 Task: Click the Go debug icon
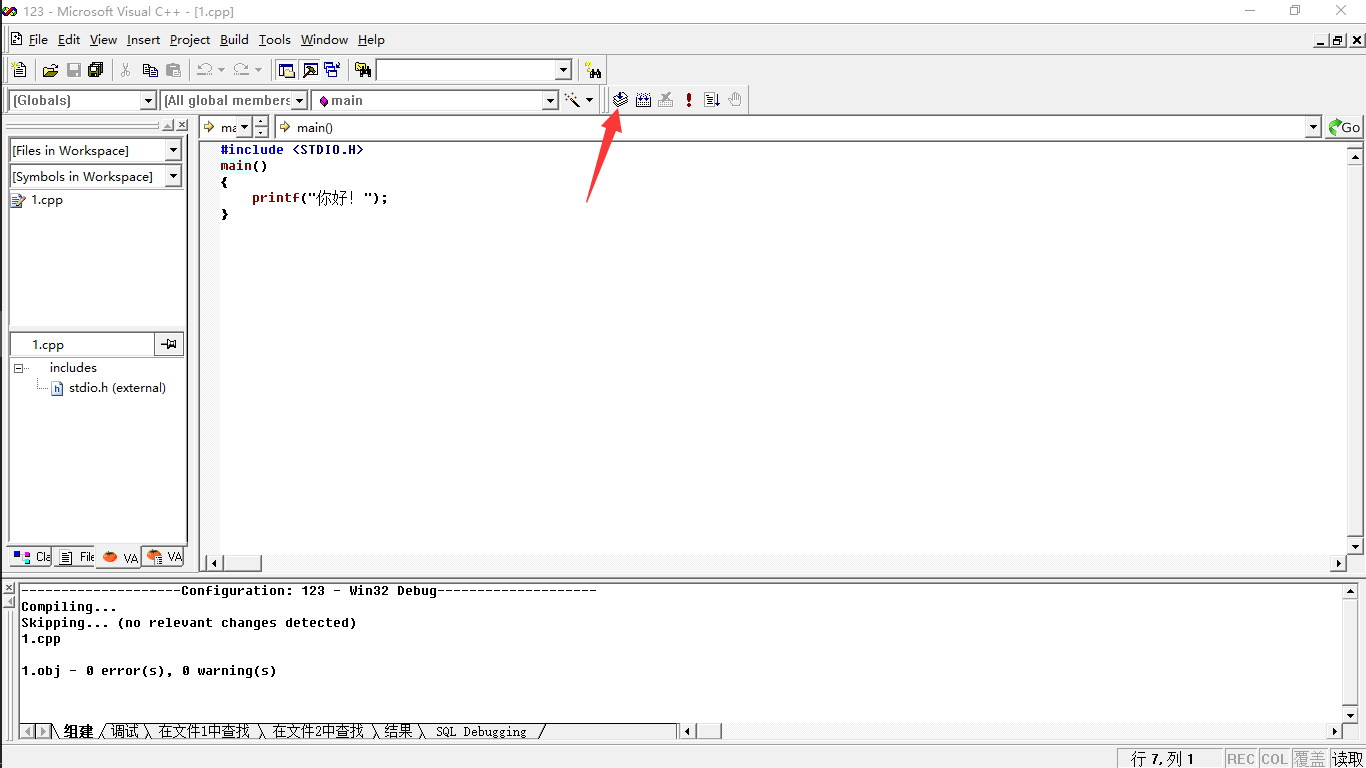[712, 100]
